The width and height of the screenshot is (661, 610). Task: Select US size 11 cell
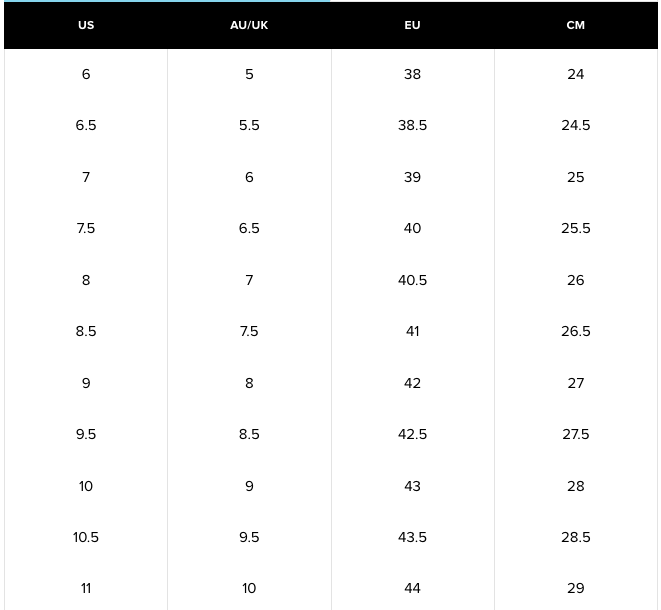(x=86, y=588)
